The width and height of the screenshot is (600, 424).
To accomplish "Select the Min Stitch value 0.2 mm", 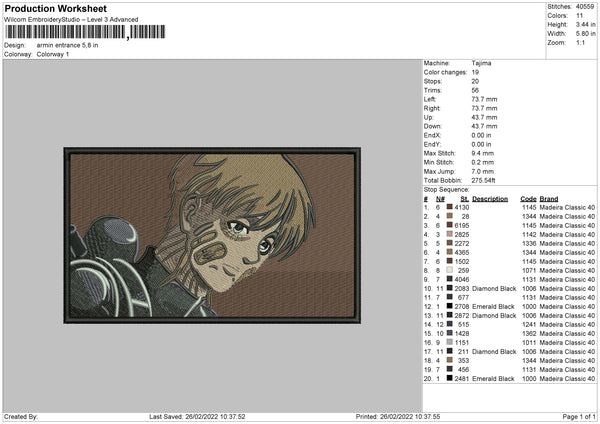I will [483, 162].
